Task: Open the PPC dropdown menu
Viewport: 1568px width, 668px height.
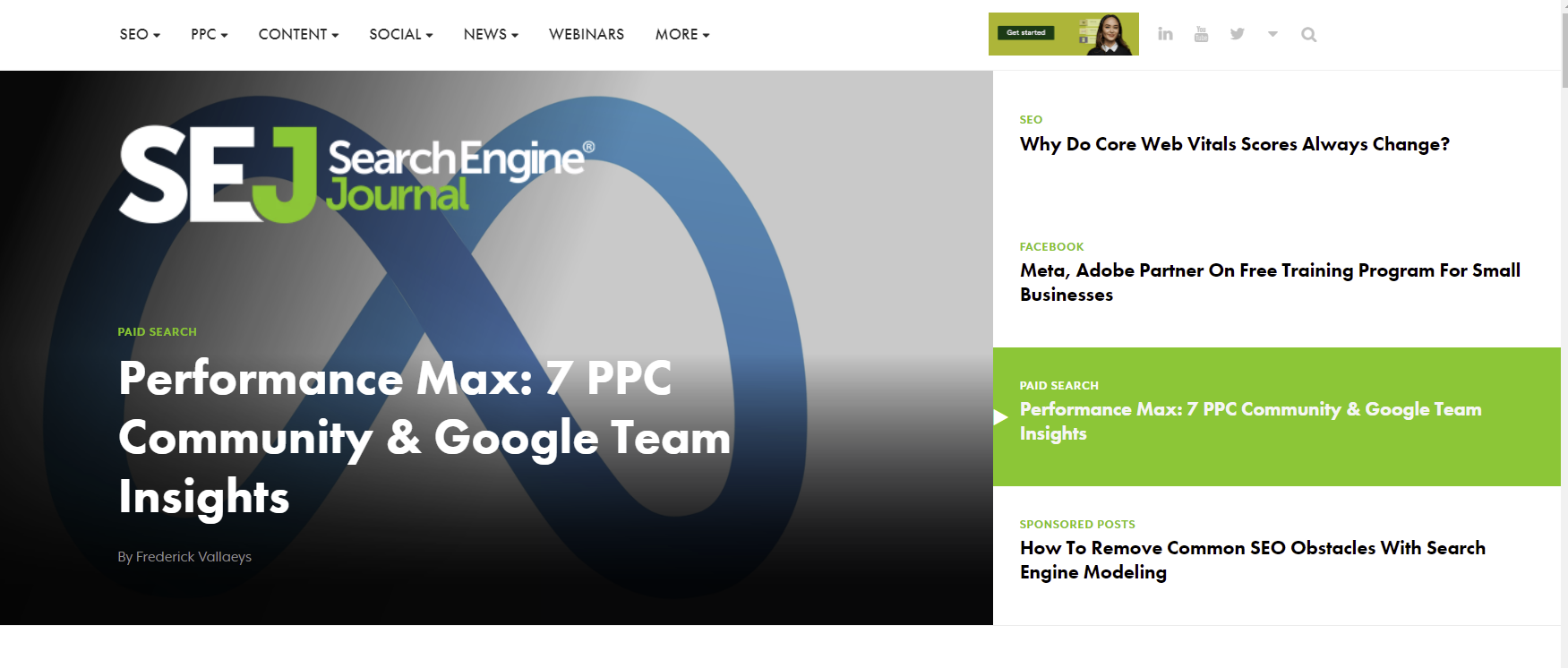Action: (x=210, y=34)
